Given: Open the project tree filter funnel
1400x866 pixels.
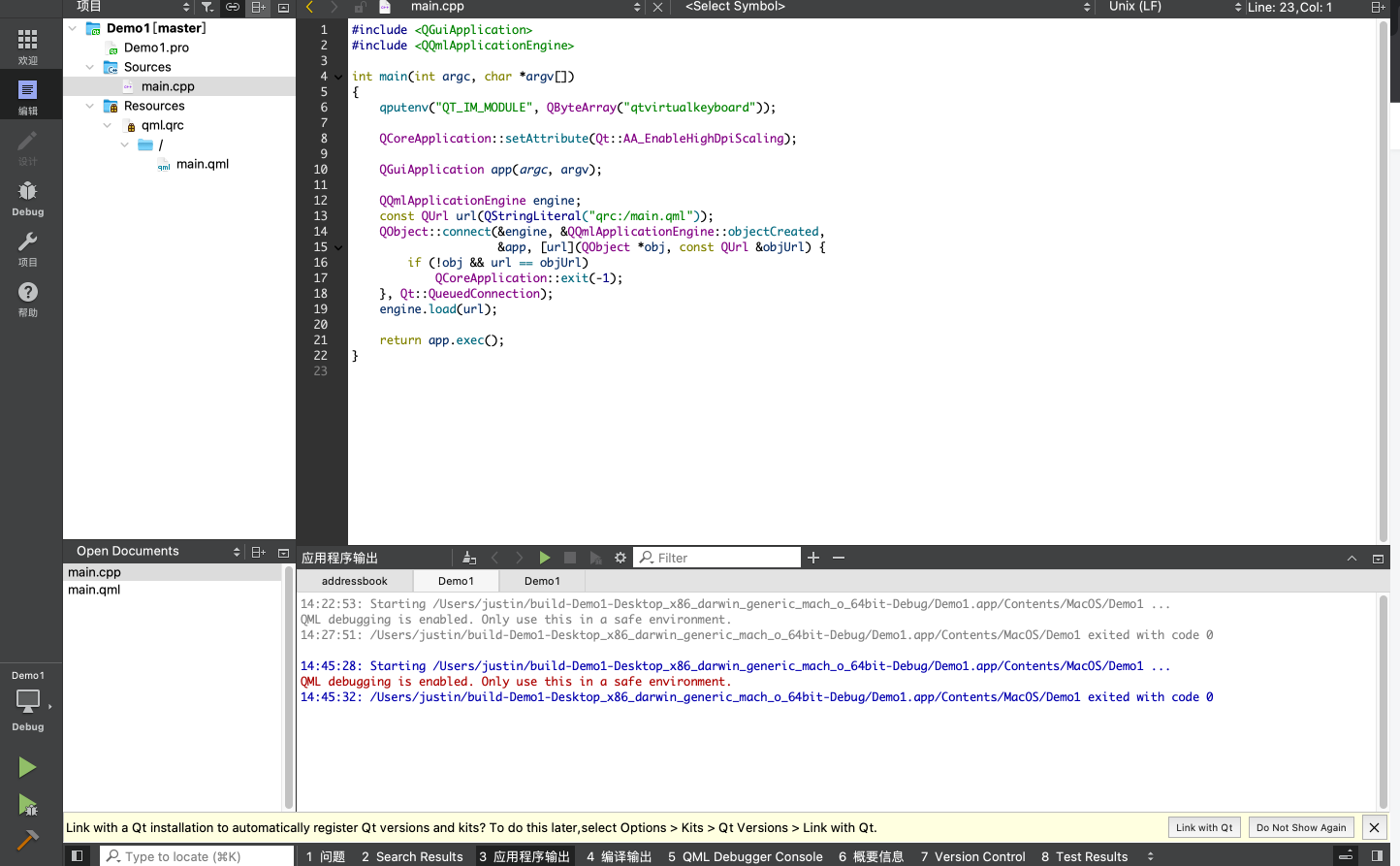Looking at the screenshot, I should click(x=207, y=7).
